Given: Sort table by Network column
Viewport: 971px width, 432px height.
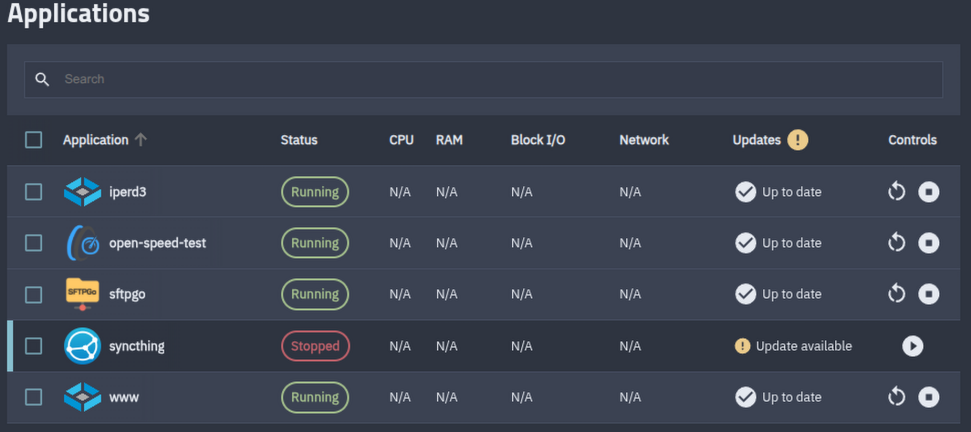Looking at the screenshot, I should 643,140.
